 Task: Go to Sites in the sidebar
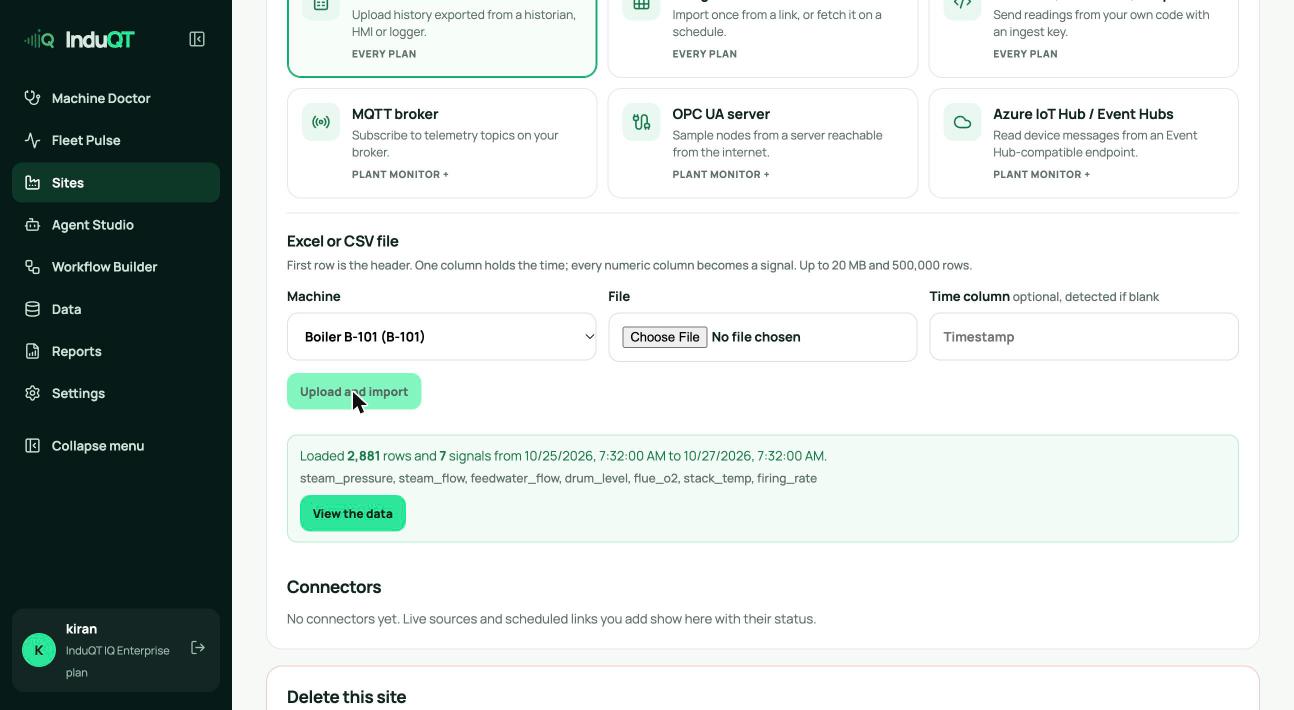(116, 183)
